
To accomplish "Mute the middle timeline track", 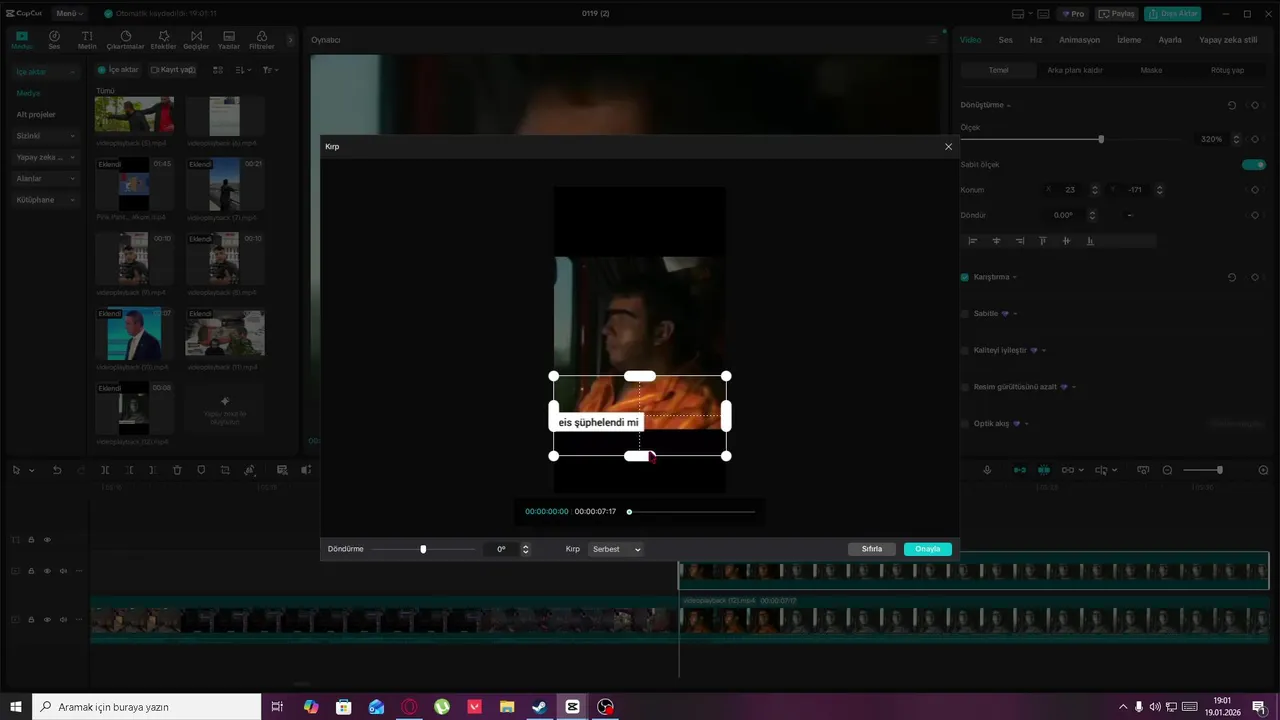I will pos(63,571).
